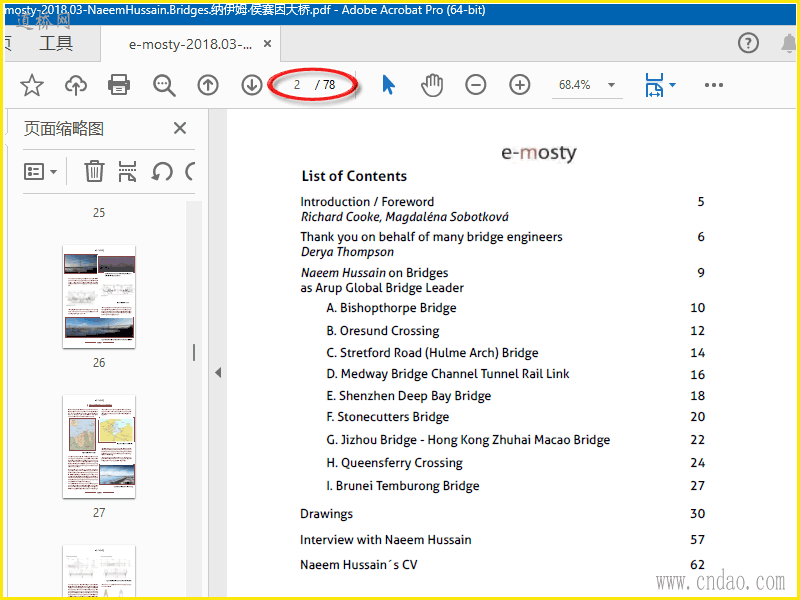Add bookmark with the star icon
Viewport: 800px width, 600px height.
click(32, 85)
